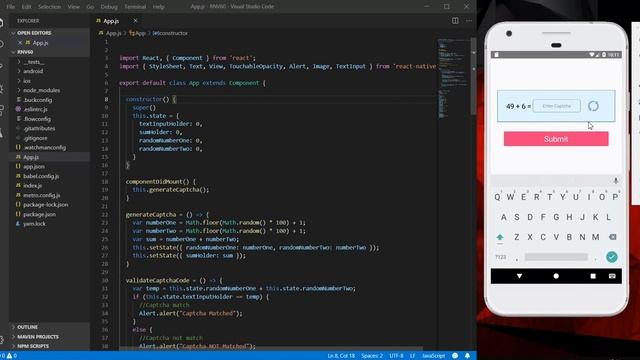The image size is (640, 360).
Task: Open errors and warnings in status bar
Action: [9, 356]
